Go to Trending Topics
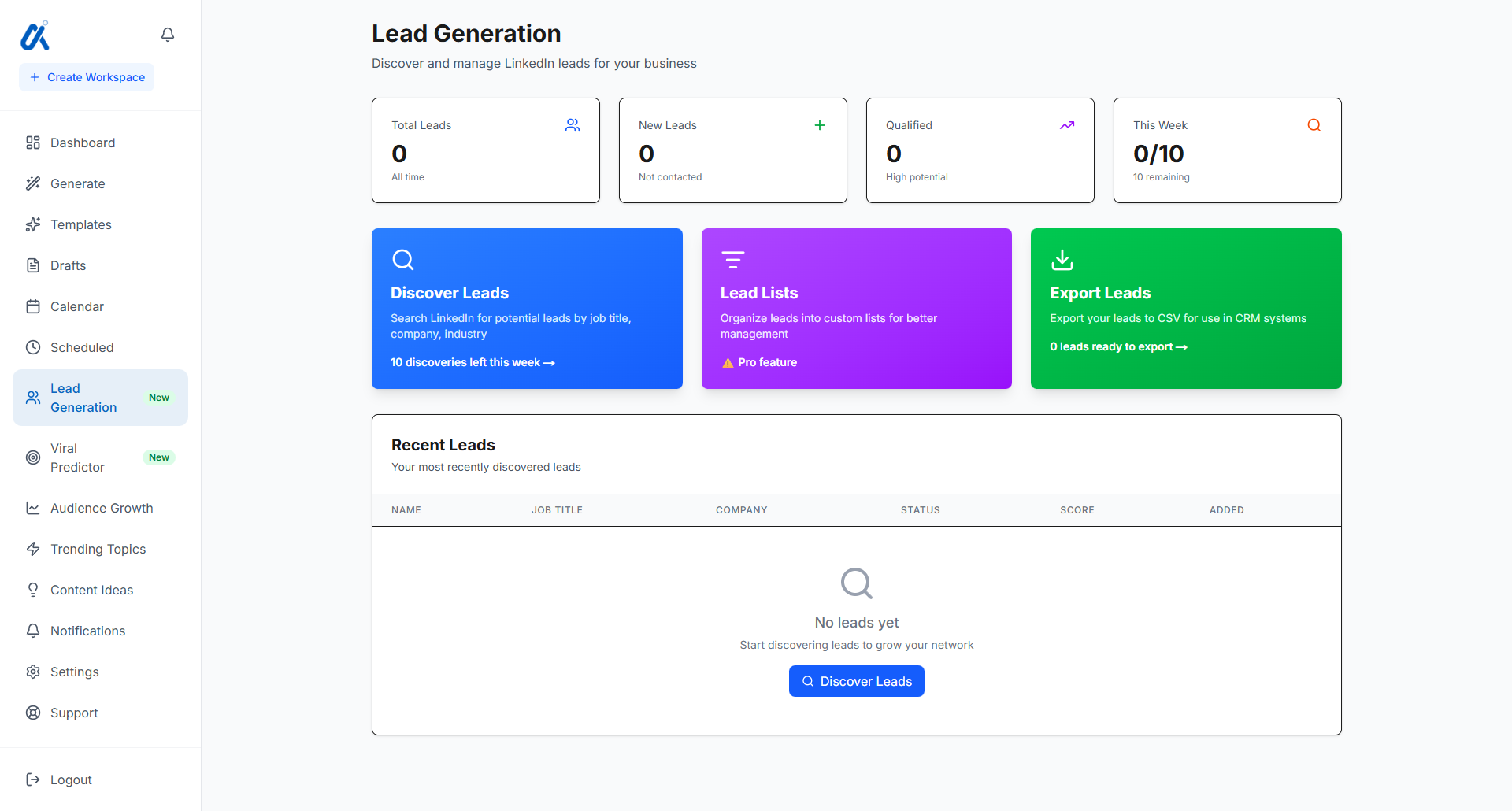Viewport: 1512px width, 811px height. click(100, 549)
